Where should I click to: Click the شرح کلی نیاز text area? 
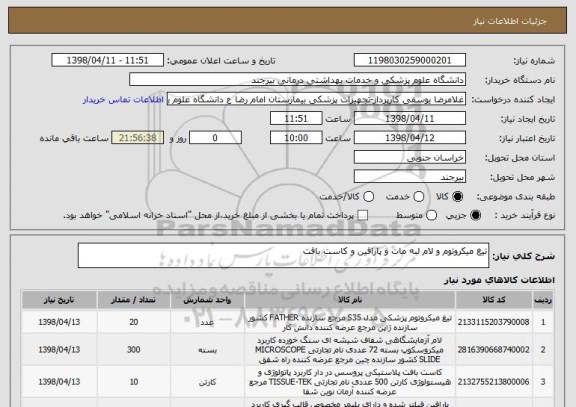[x=283, y=255]
